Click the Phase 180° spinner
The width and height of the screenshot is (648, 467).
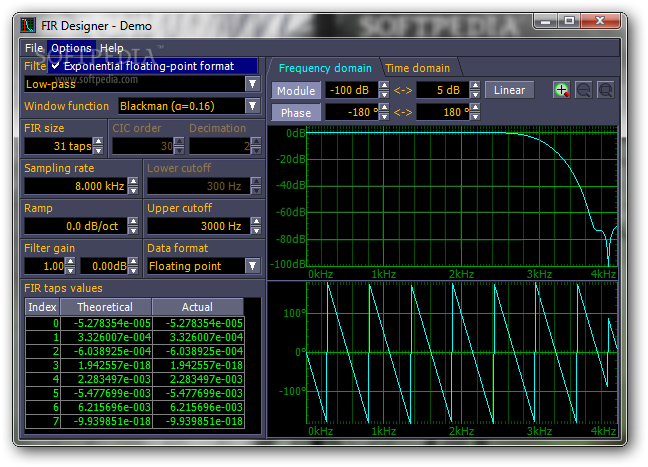point(475,112)
